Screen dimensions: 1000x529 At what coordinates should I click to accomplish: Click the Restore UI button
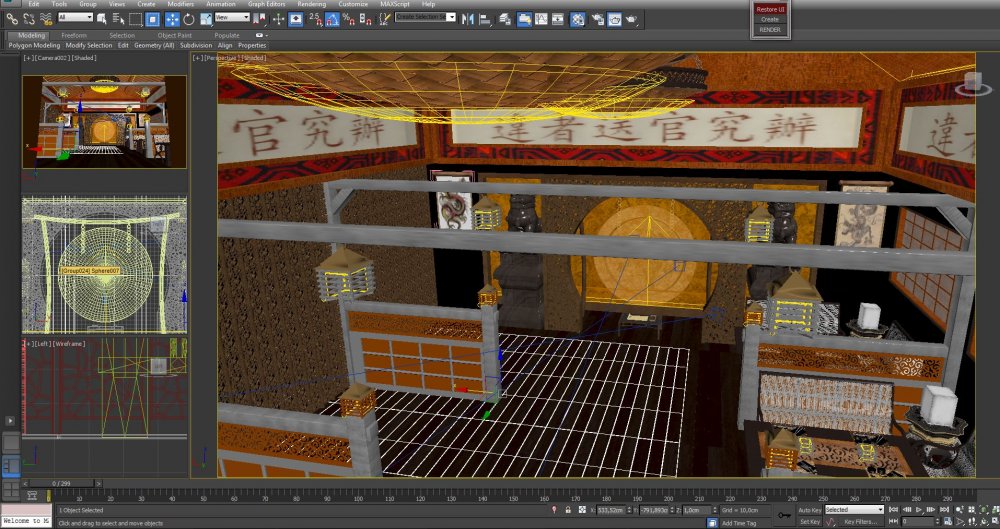(x=770, y=9)
